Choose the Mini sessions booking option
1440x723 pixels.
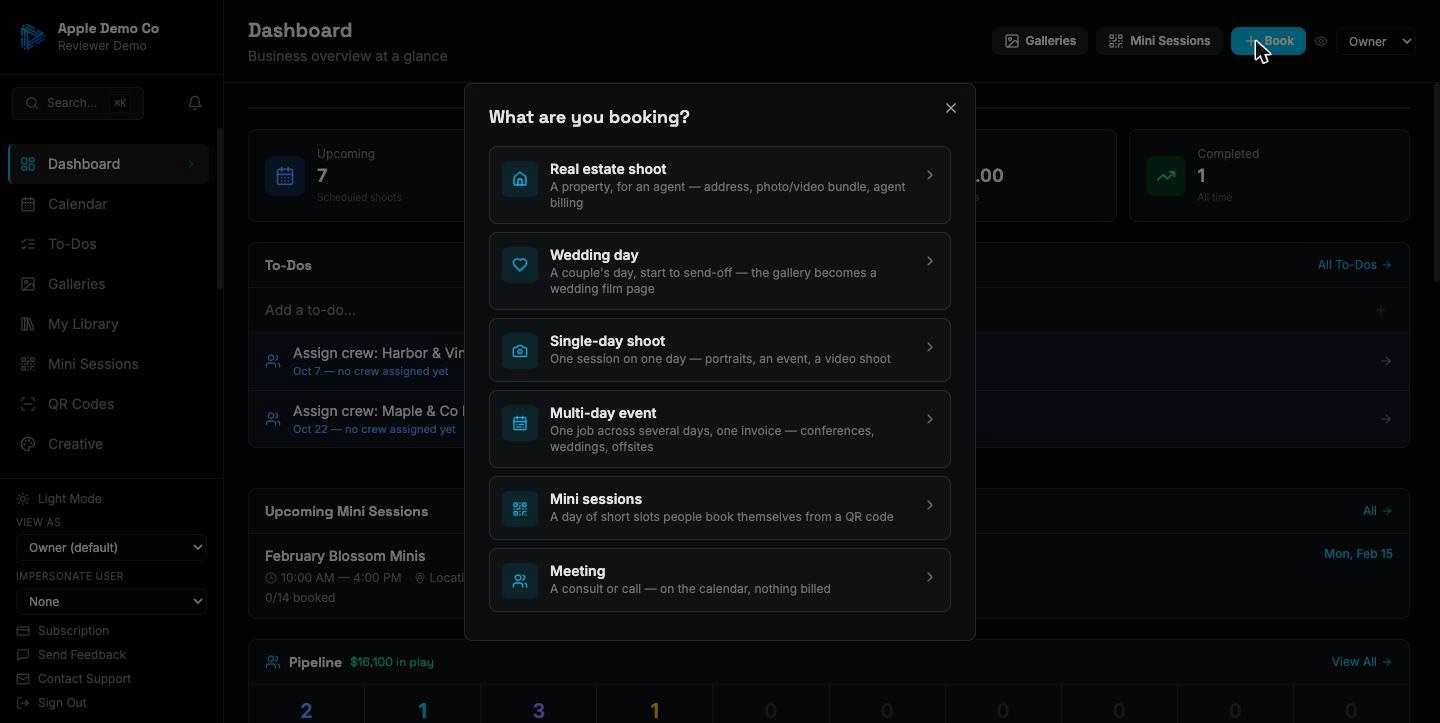tap(720, 508)
